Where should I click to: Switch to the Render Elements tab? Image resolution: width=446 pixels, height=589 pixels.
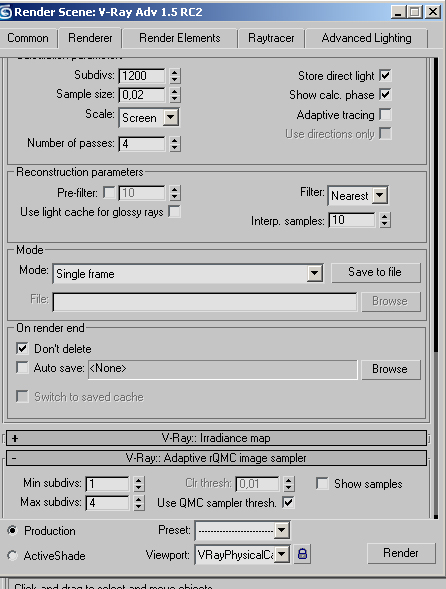click(180, 38)
